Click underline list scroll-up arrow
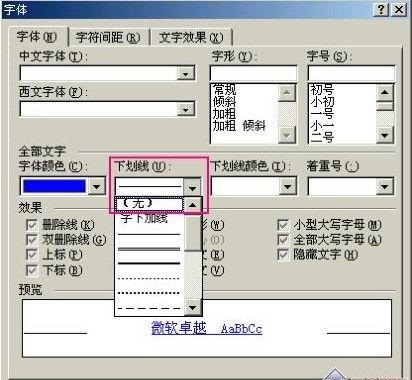The width and height of the screenshot is (412, 380). 192,204
